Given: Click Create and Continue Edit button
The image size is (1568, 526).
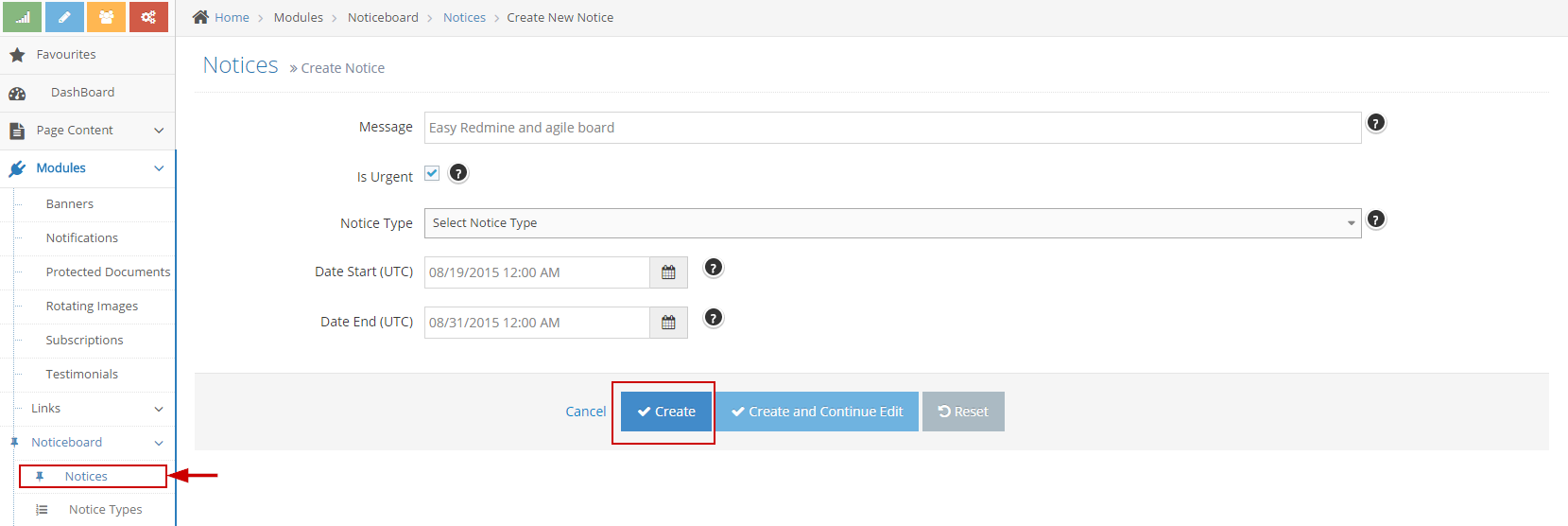Looking at the screenshot, I should click(817, 412).
